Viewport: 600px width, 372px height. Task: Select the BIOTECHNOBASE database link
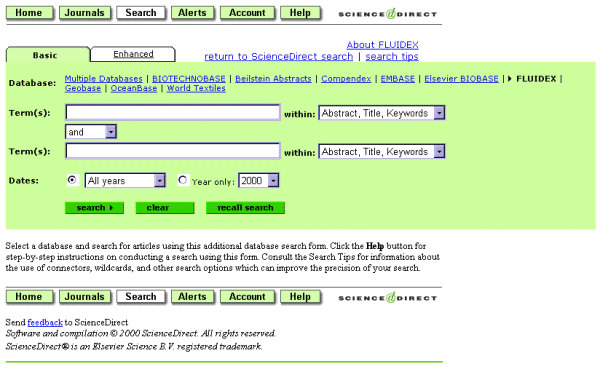point(189,79)
